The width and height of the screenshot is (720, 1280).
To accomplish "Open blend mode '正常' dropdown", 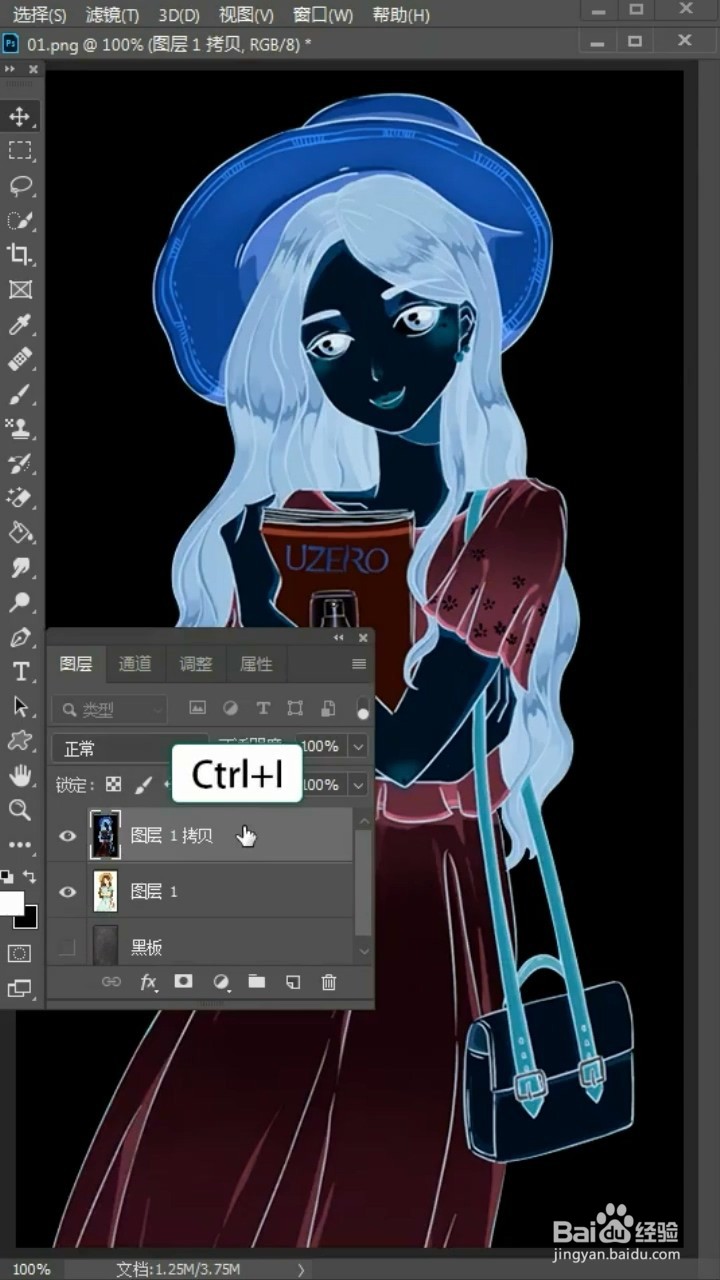I will [x=128, y=748].
